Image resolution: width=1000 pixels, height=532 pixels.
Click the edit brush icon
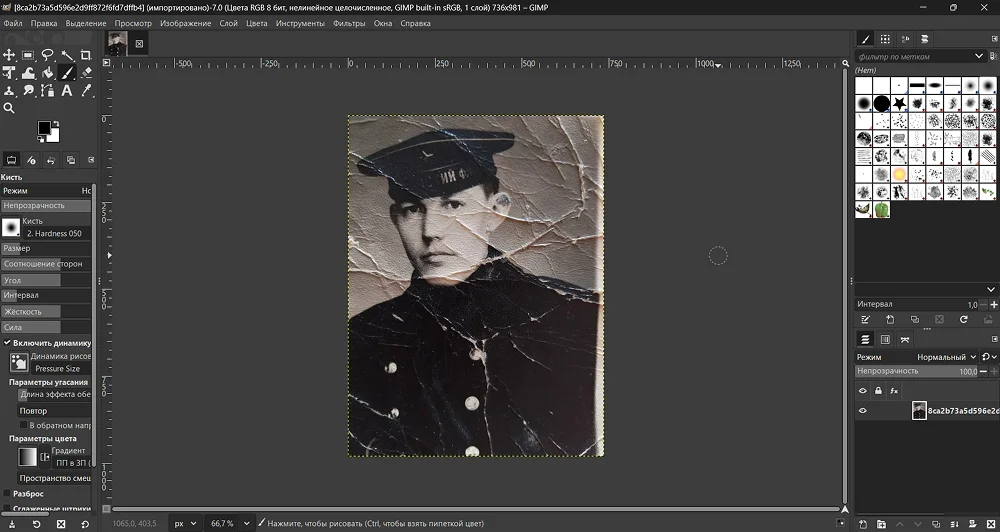coord(865,320)
